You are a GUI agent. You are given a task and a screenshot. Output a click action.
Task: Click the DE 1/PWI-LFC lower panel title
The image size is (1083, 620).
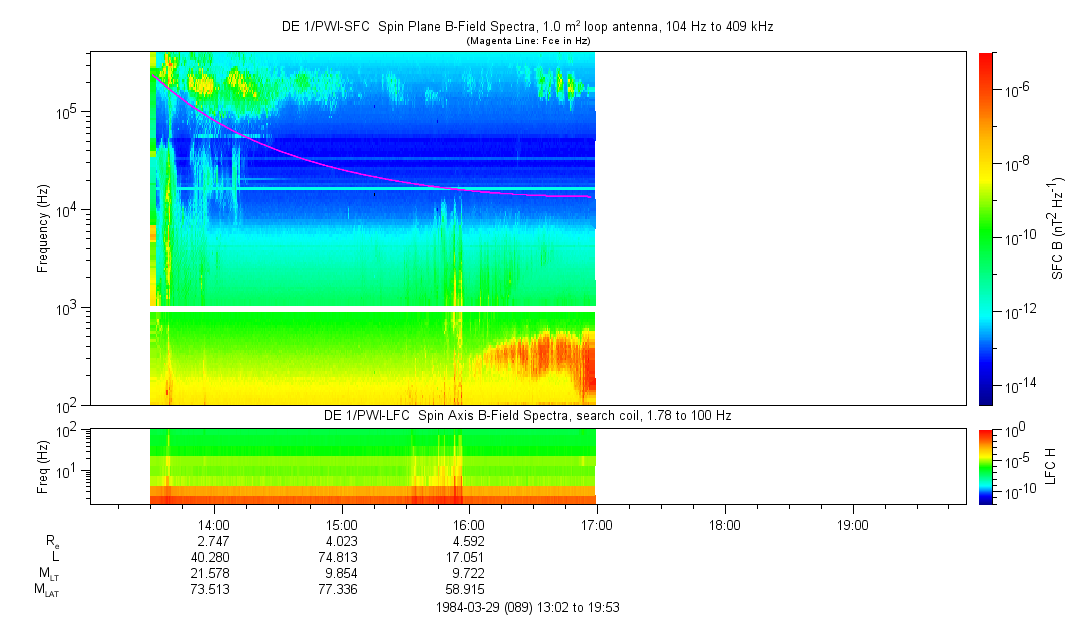[526, 415]
